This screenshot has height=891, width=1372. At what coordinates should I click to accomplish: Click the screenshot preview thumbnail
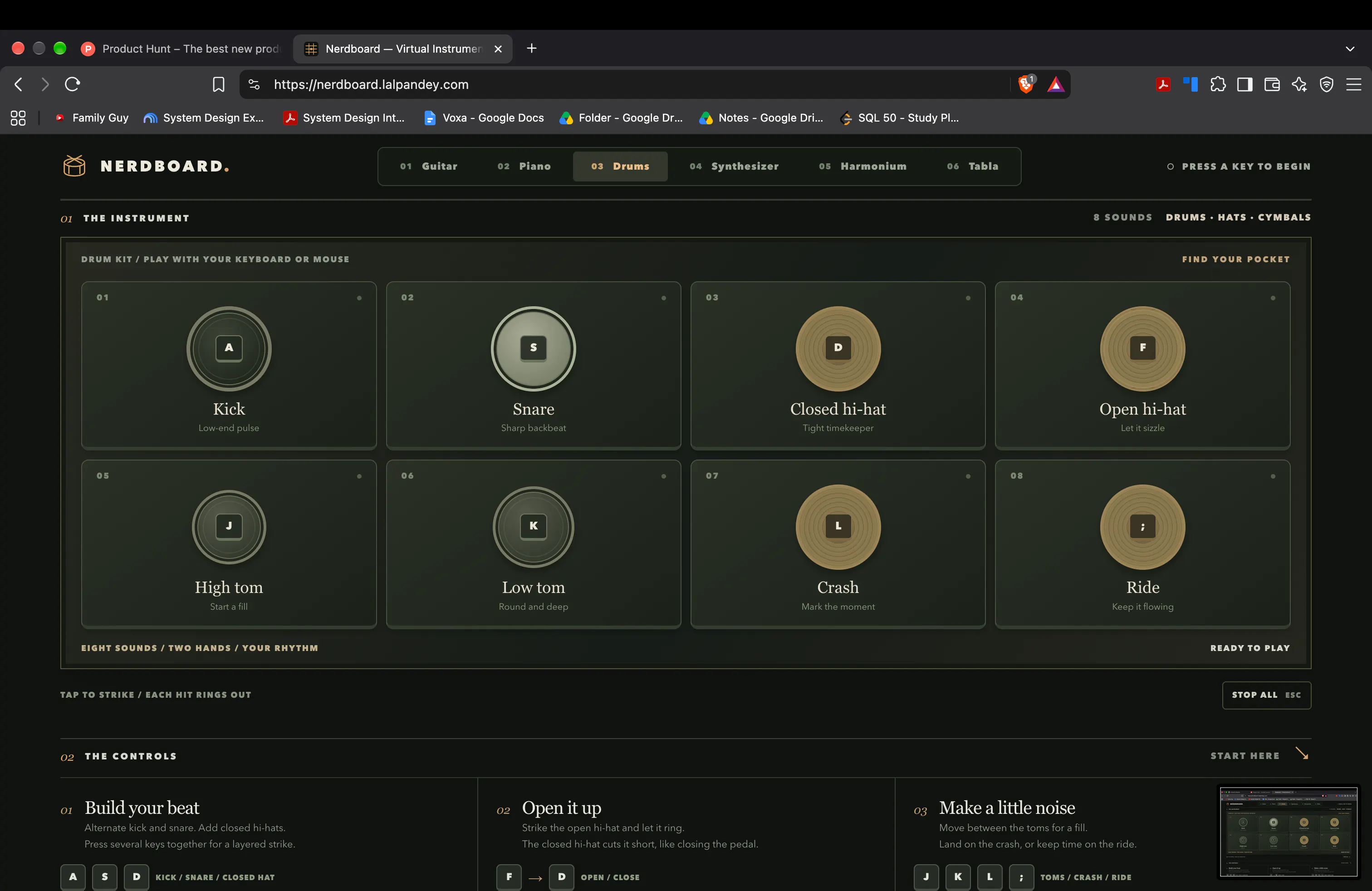click(x=1288, y=832)
